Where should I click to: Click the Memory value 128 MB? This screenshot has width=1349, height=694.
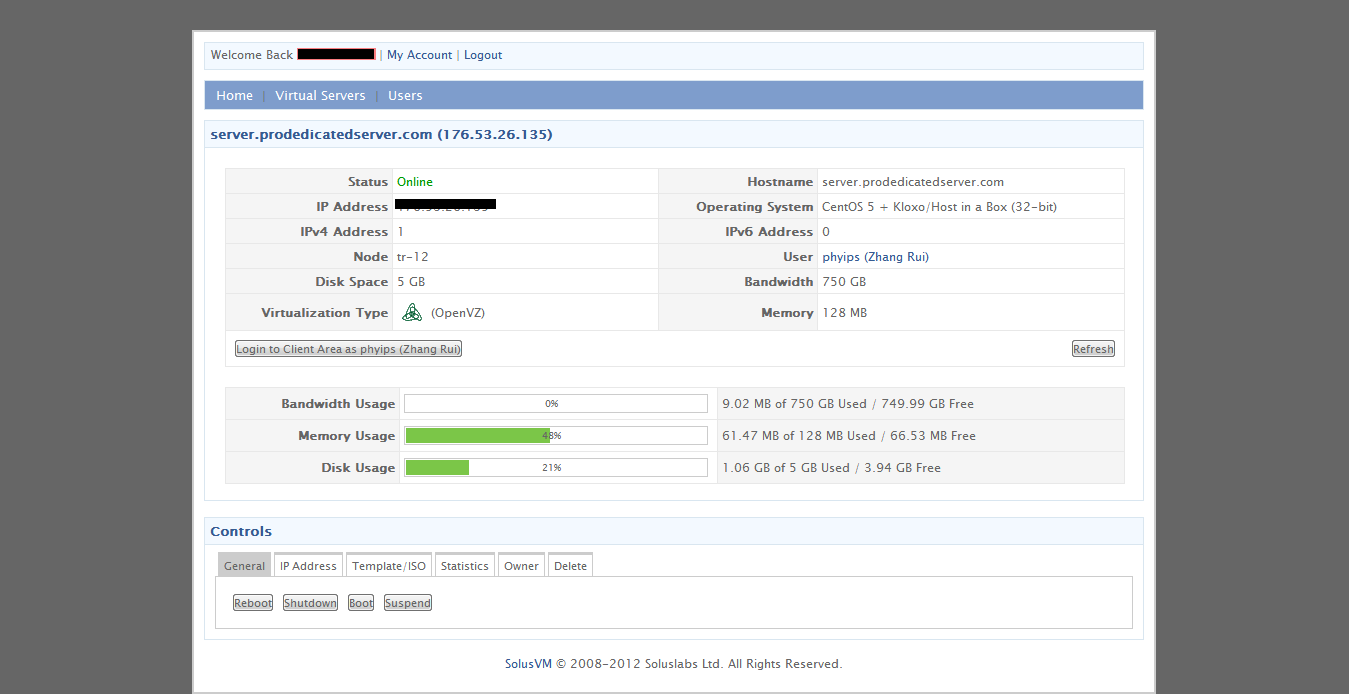point(845,313)
